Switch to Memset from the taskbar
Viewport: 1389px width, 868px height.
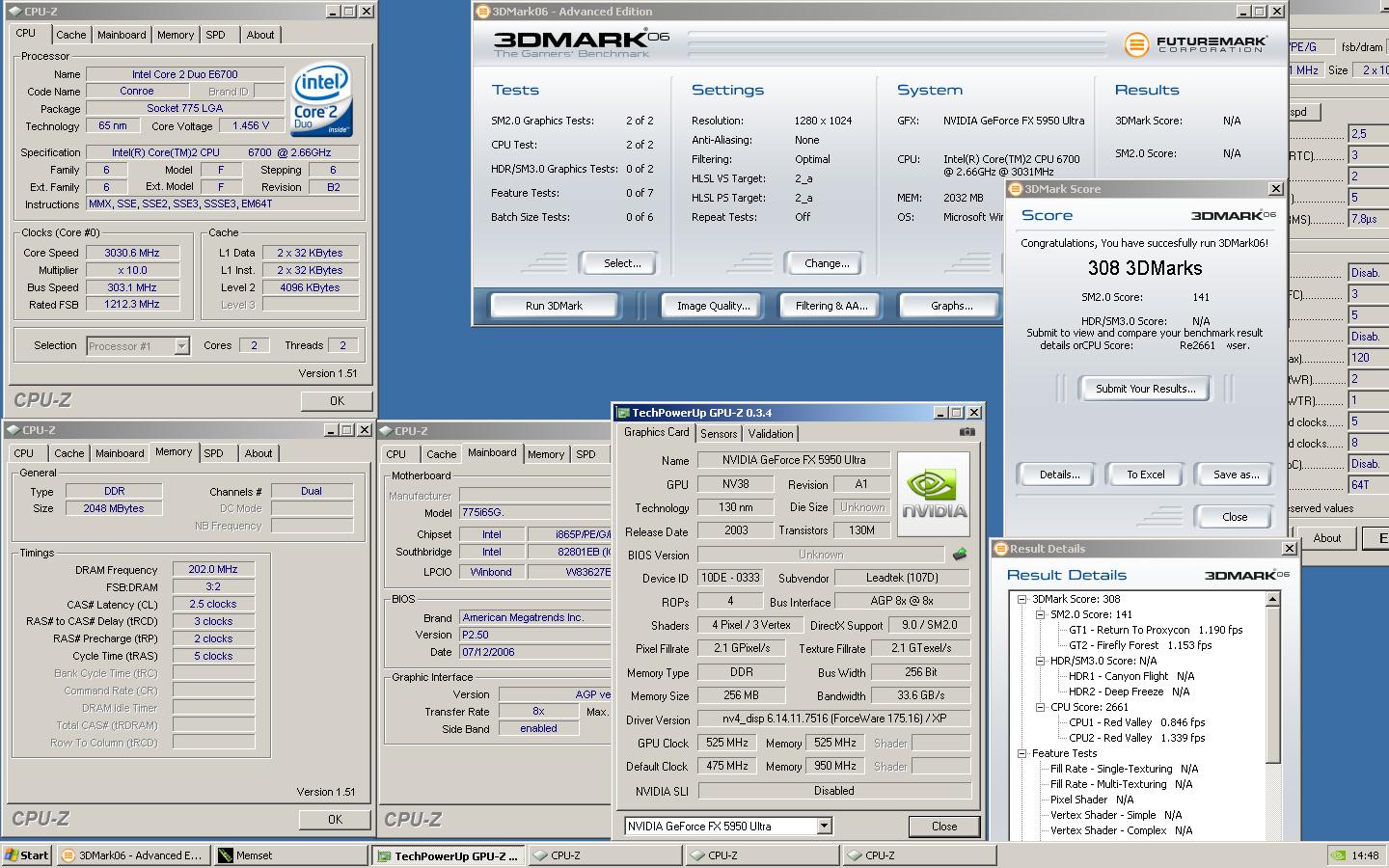[x=289, y=855]
